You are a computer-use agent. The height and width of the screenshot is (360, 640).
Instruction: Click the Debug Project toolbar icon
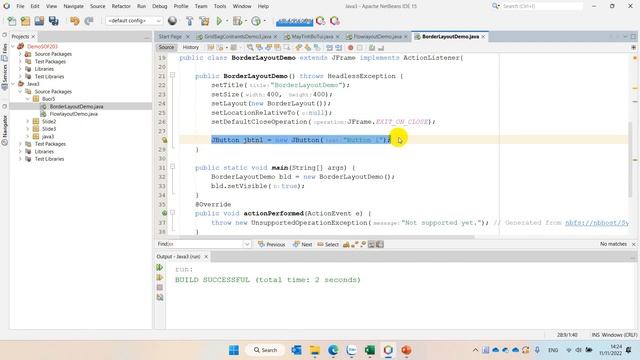coord(237,21)
